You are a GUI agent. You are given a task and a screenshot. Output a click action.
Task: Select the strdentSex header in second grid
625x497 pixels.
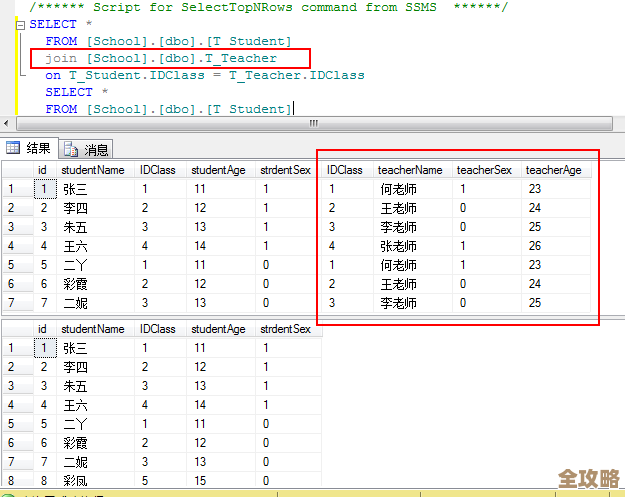point(285,329)
